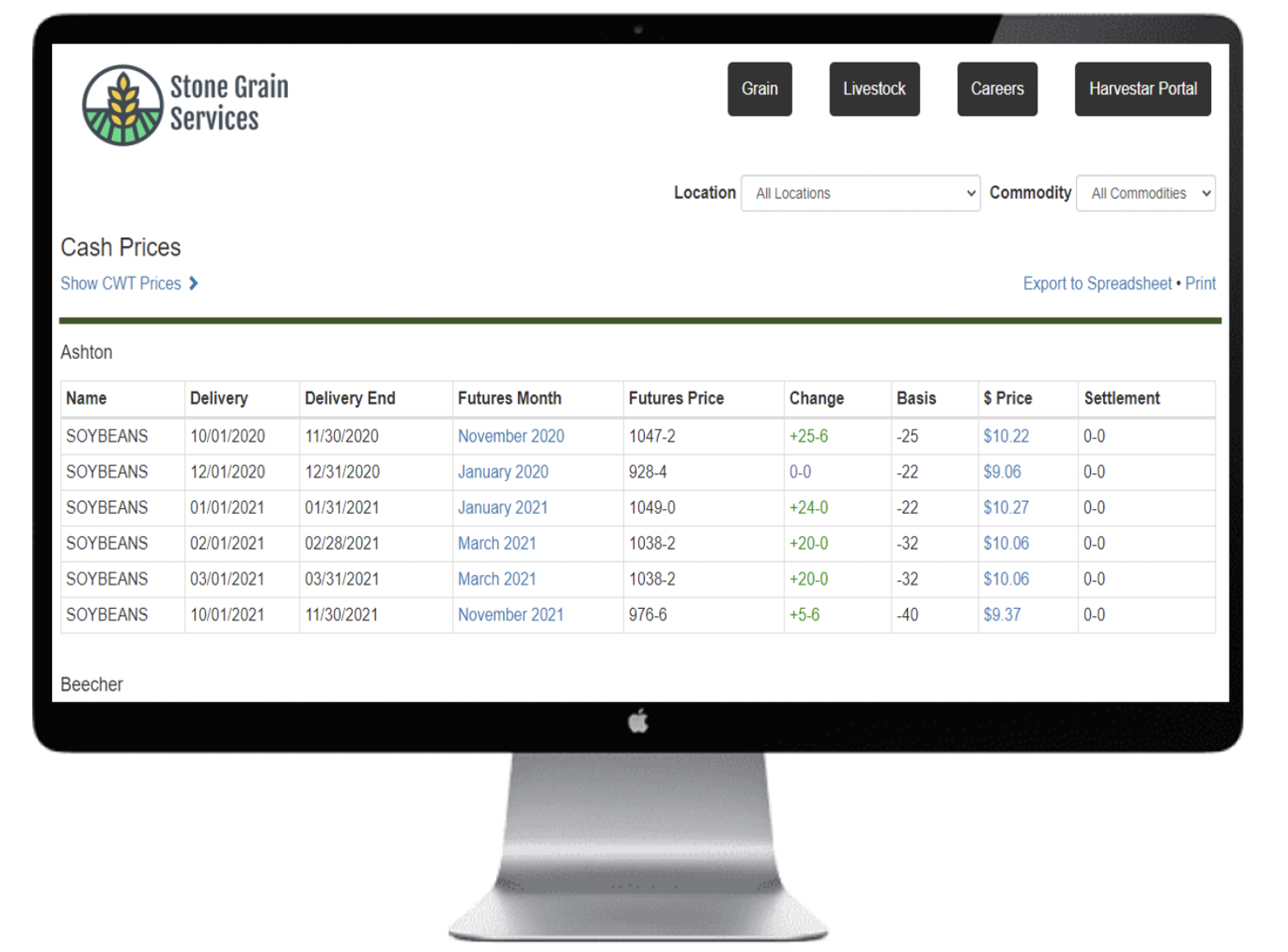The width and height of the screenshot is (1288, 952).
Task: Click the 10/01/2020 delivery date
Action: 228,436
